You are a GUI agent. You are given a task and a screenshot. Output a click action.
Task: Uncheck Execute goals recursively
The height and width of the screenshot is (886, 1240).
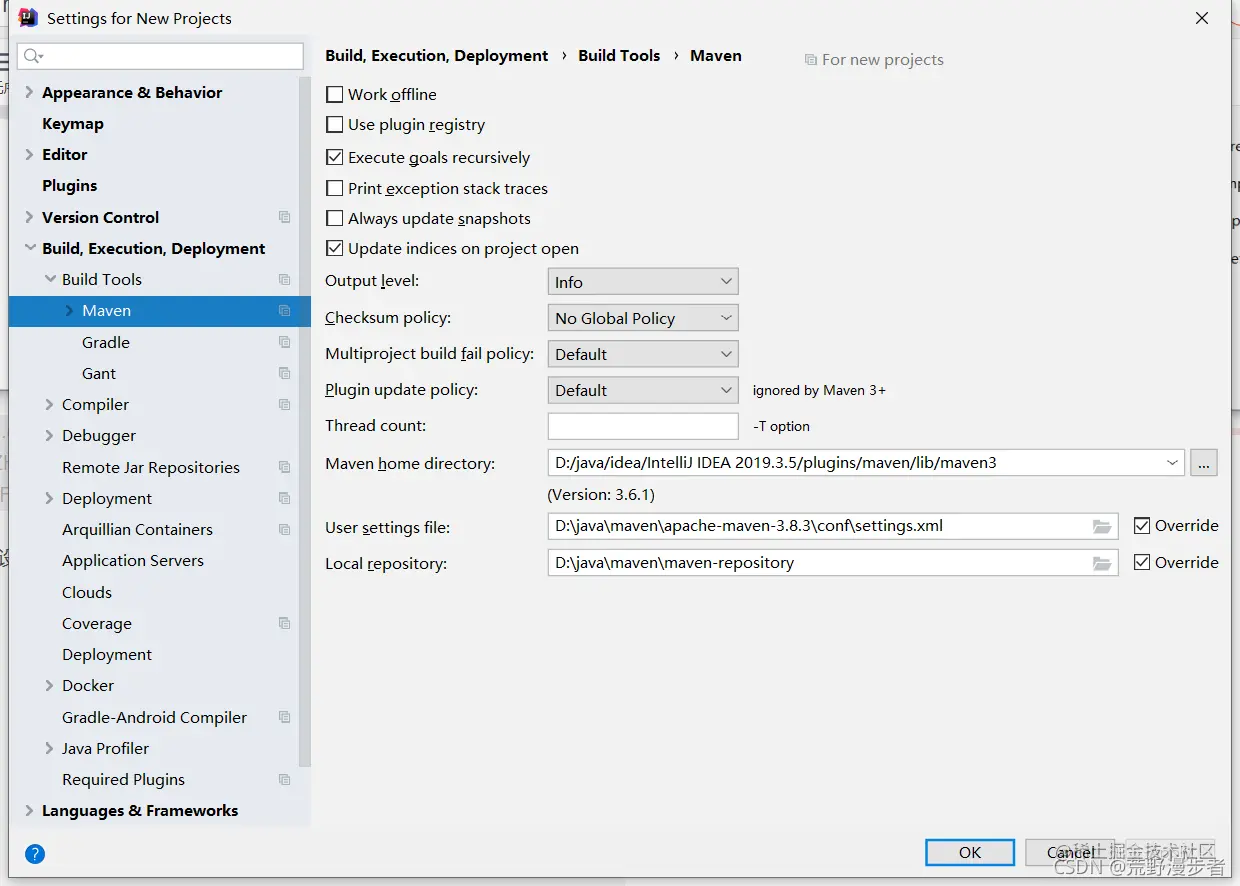pos(335,157)
